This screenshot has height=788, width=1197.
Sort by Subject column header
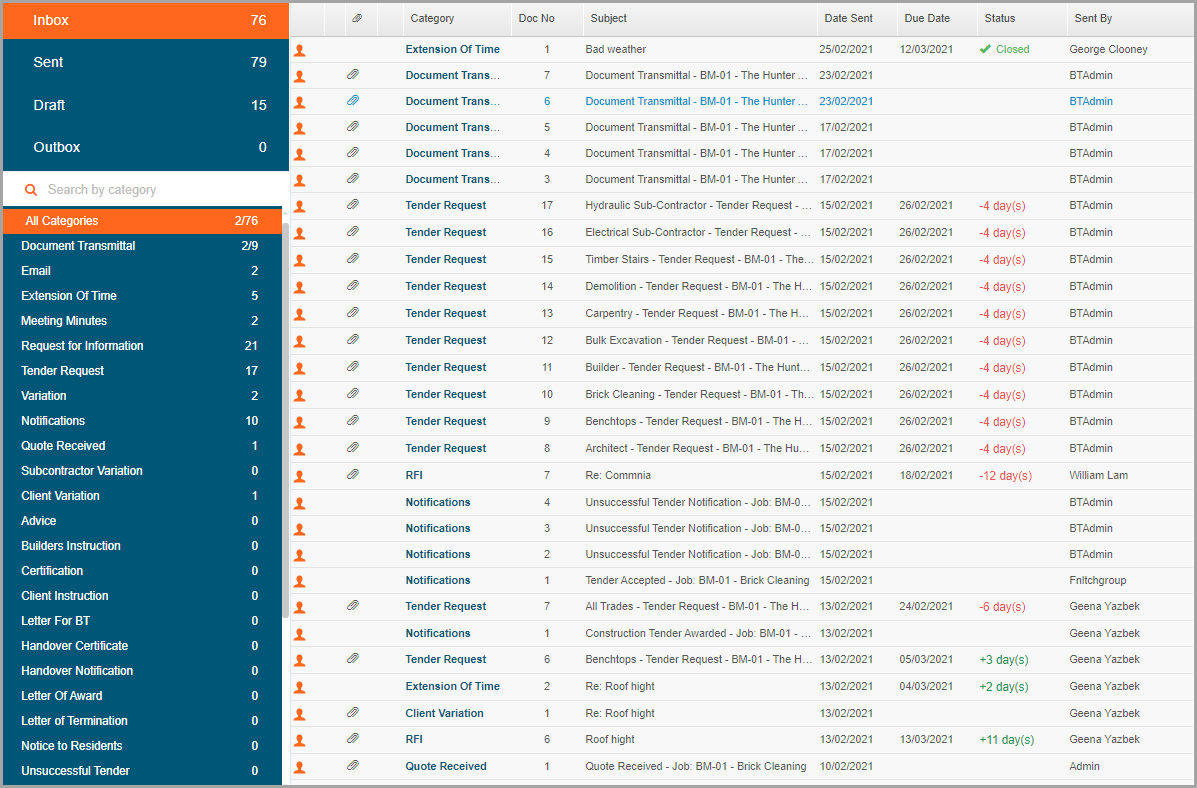click(x=700, y=18)
